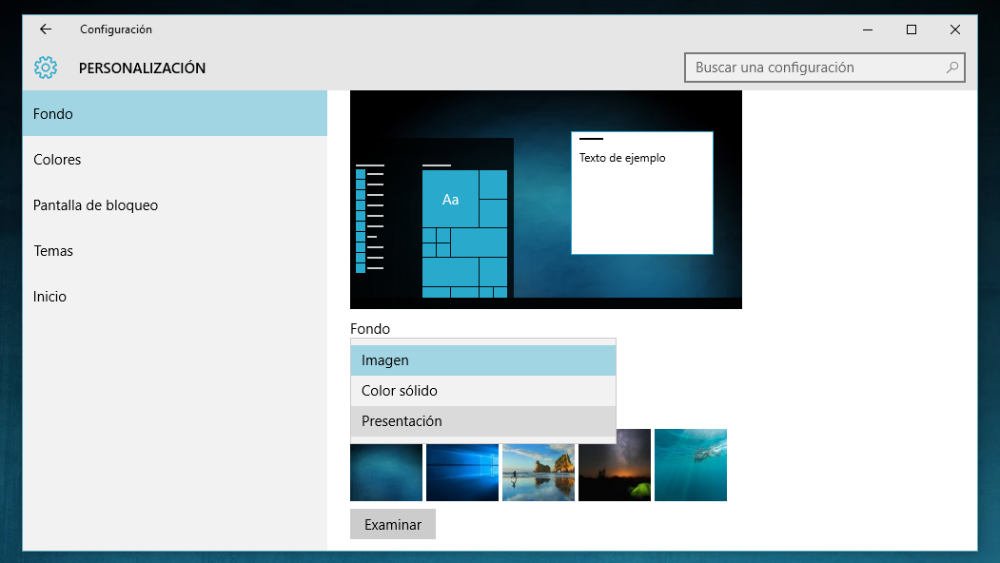Click the Personalización gear icon

(x=45, y=68)
